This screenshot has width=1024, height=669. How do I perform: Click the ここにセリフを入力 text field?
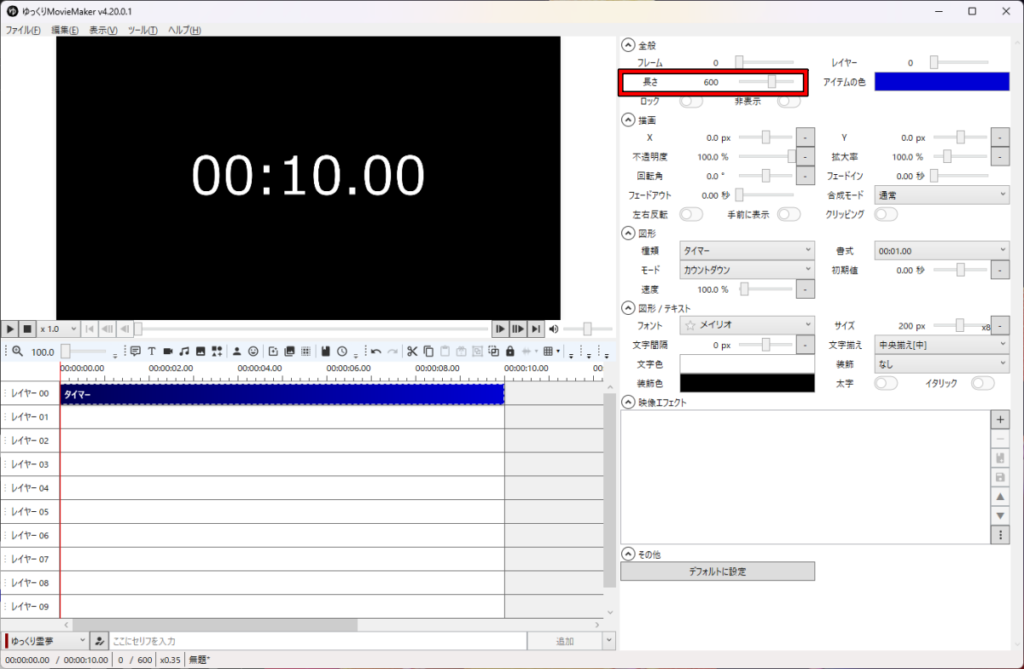pyautogui.click(x=318, y=641)
